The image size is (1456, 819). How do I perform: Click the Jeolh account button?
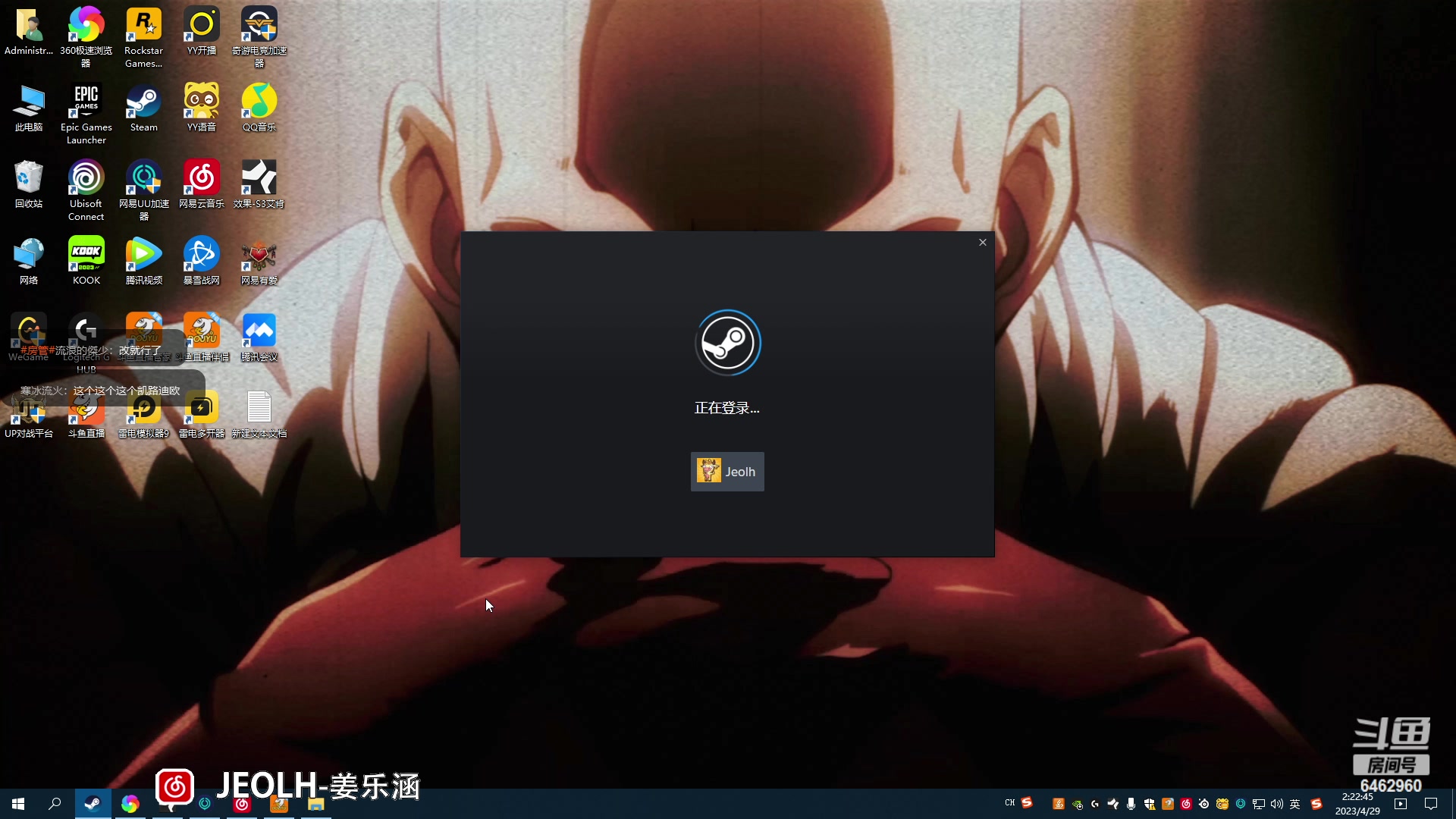[x=727, y=472]
